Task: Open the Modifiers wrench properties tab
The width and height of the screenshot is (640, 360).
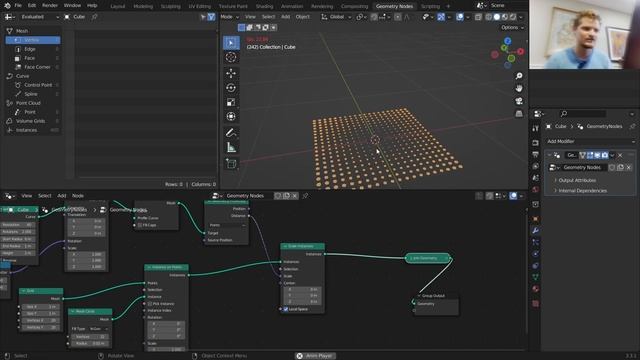Action: pyautogui.click(x=536, y=231)
